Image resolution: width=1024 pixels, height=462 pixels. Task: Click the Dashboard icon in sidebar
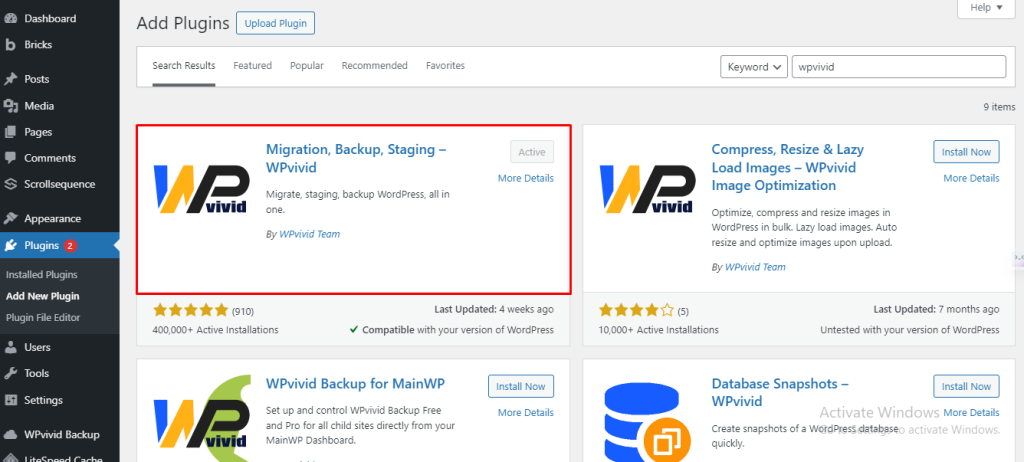(10, 19)
